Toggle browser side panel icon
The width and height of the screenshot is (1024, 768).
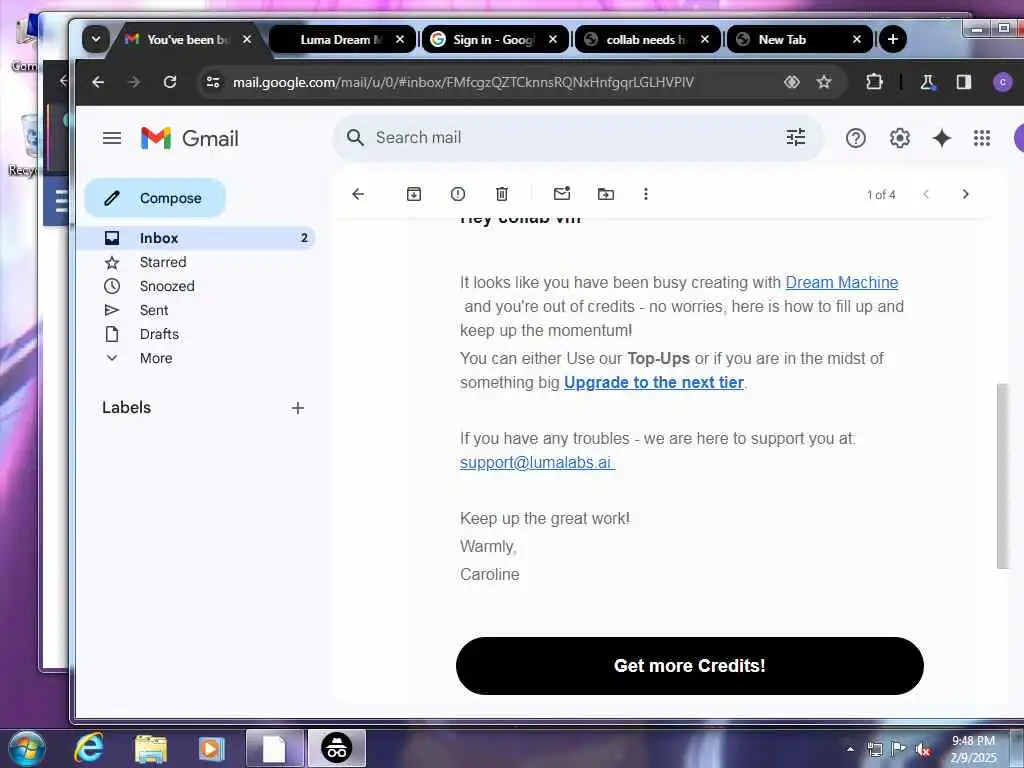(964, 82)
